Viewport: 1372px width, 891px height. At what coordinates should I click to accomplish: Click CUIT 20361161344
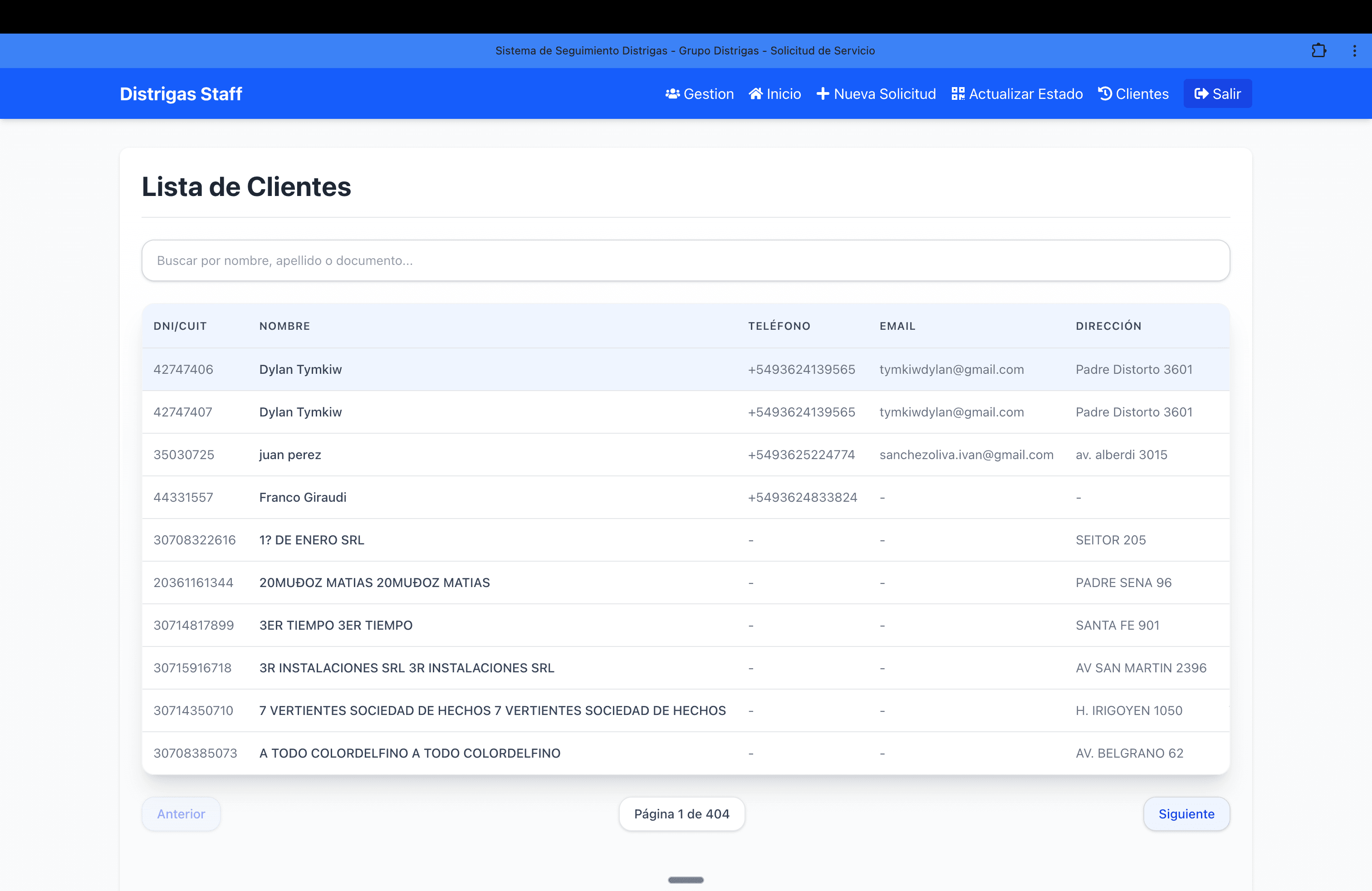[x=193, y=583]
